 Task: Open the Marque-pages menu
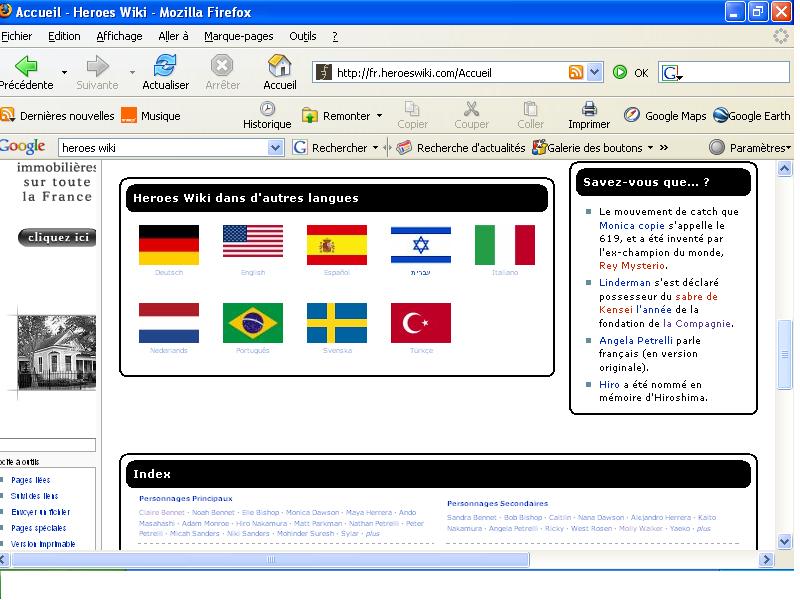(x=238, y=36)
